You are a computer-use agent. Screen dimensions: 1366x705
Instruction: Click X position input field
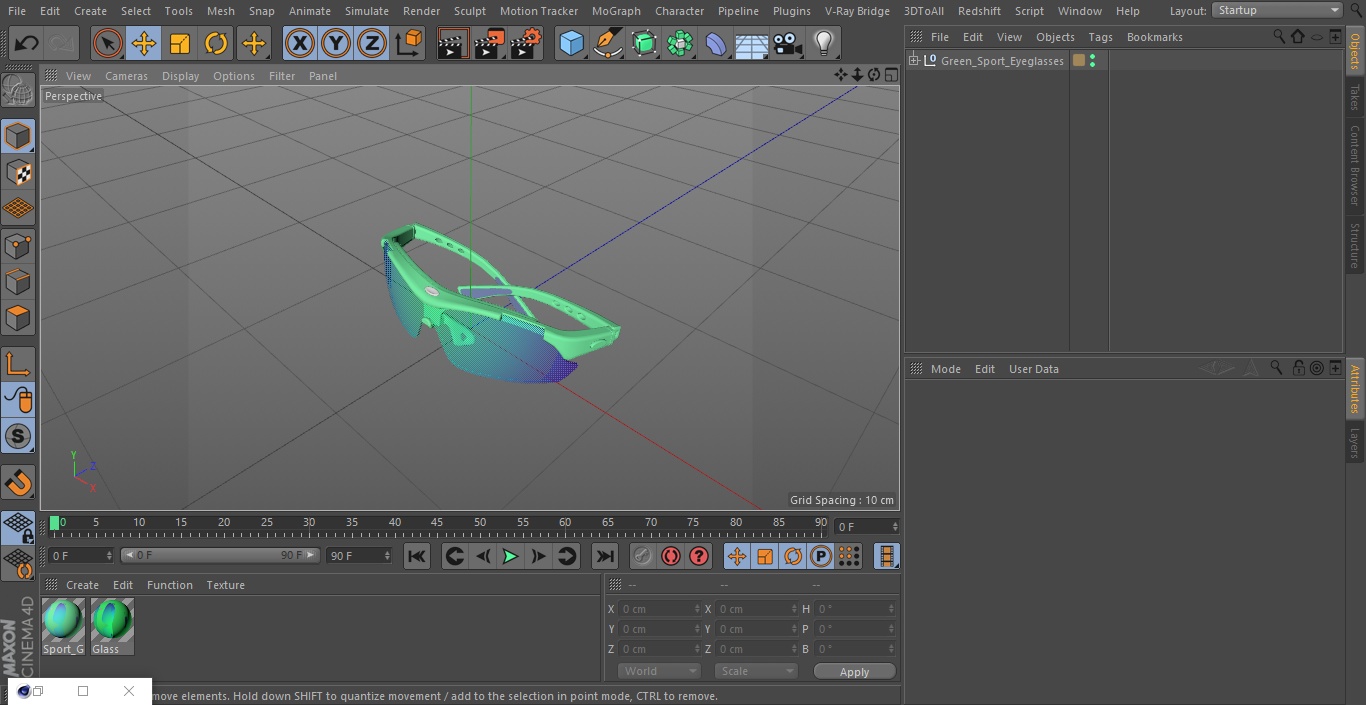(659, 609)
